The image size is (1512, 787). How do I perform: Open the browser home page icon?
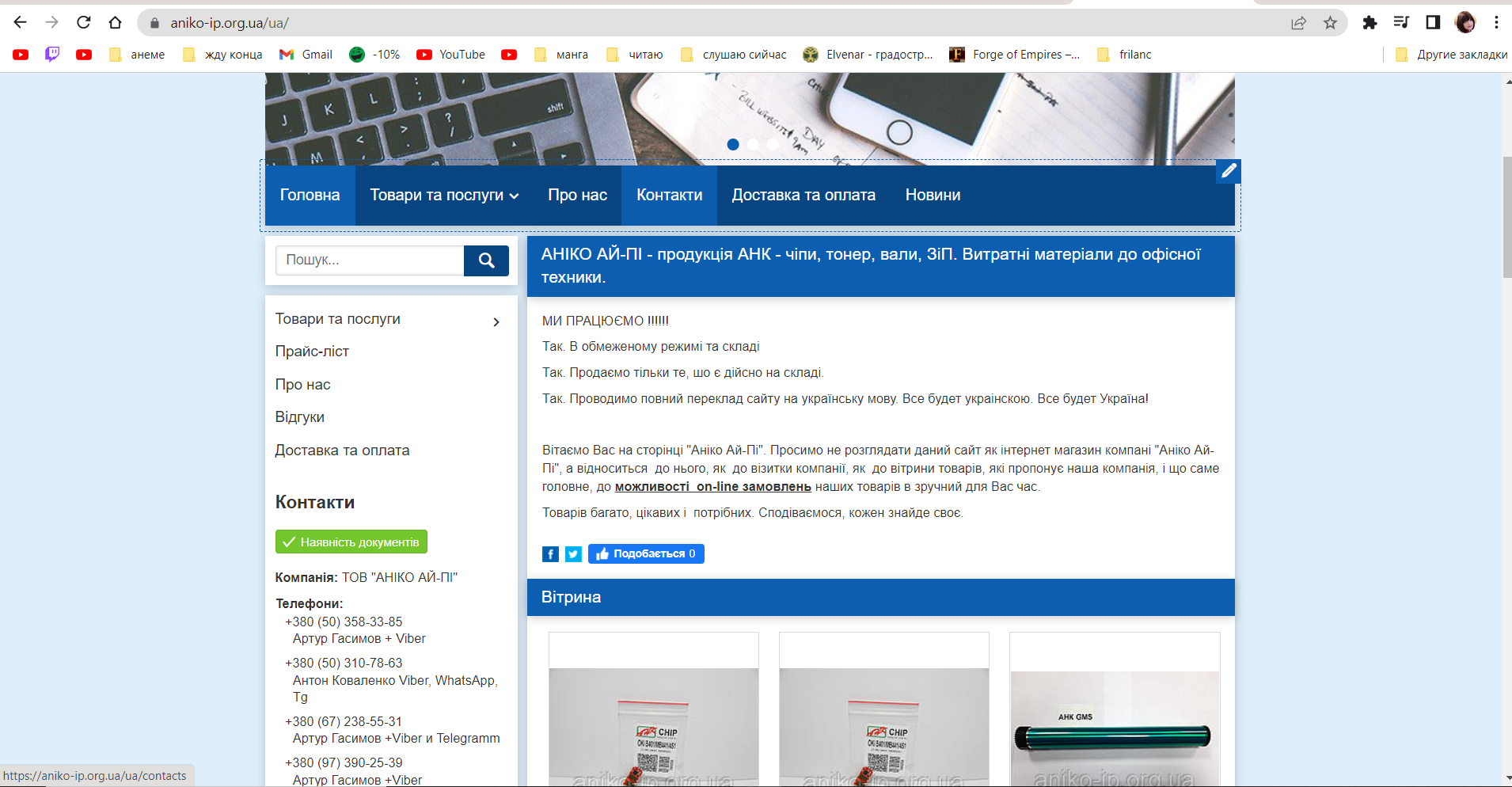click(116, 22)
